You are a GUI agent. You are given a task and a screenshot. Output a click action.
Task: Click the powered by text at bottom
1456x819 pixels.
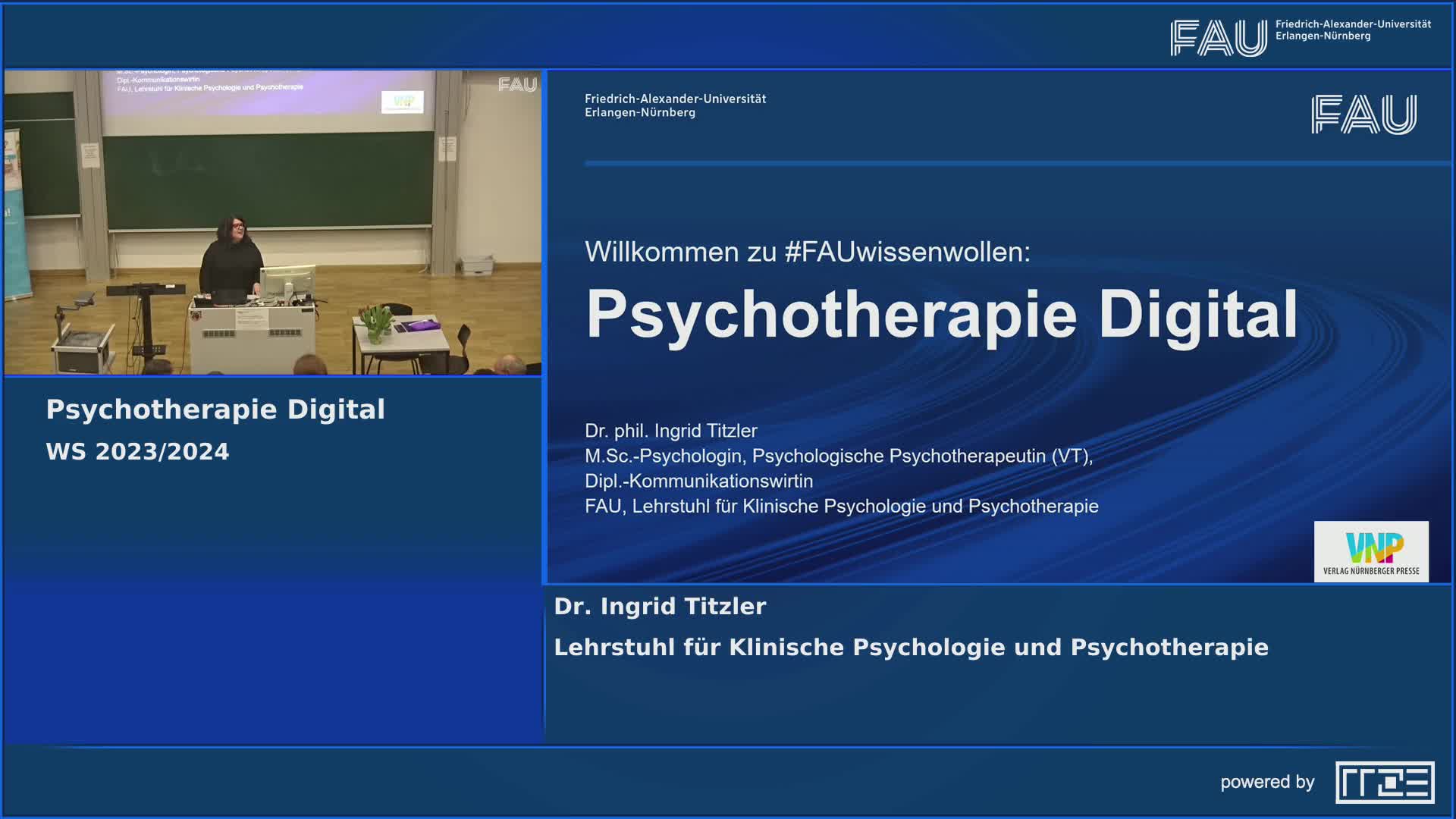(1266, 782)
